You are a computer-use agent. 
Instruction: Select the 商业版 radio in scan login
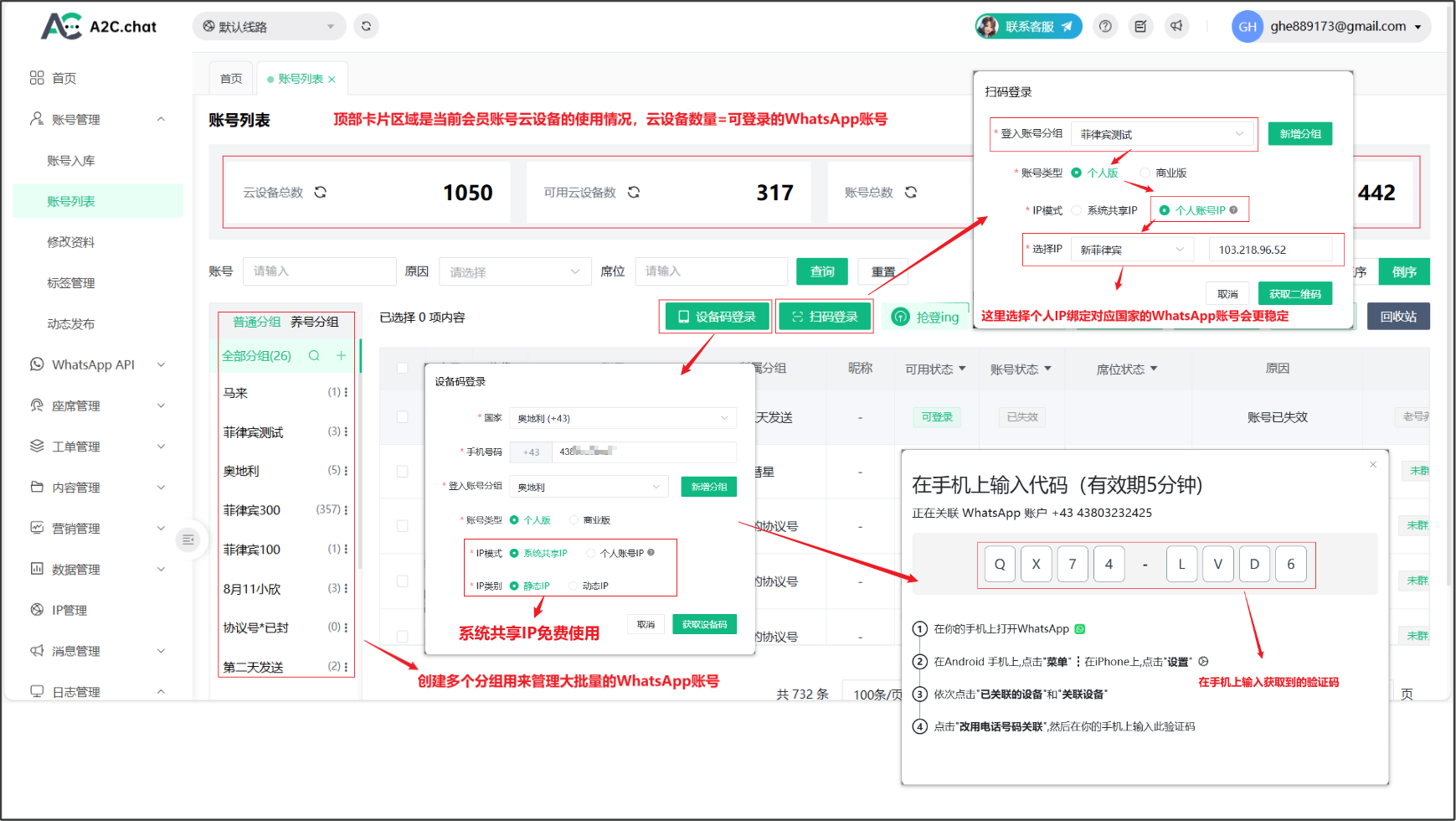click(x=1145, y=173)
